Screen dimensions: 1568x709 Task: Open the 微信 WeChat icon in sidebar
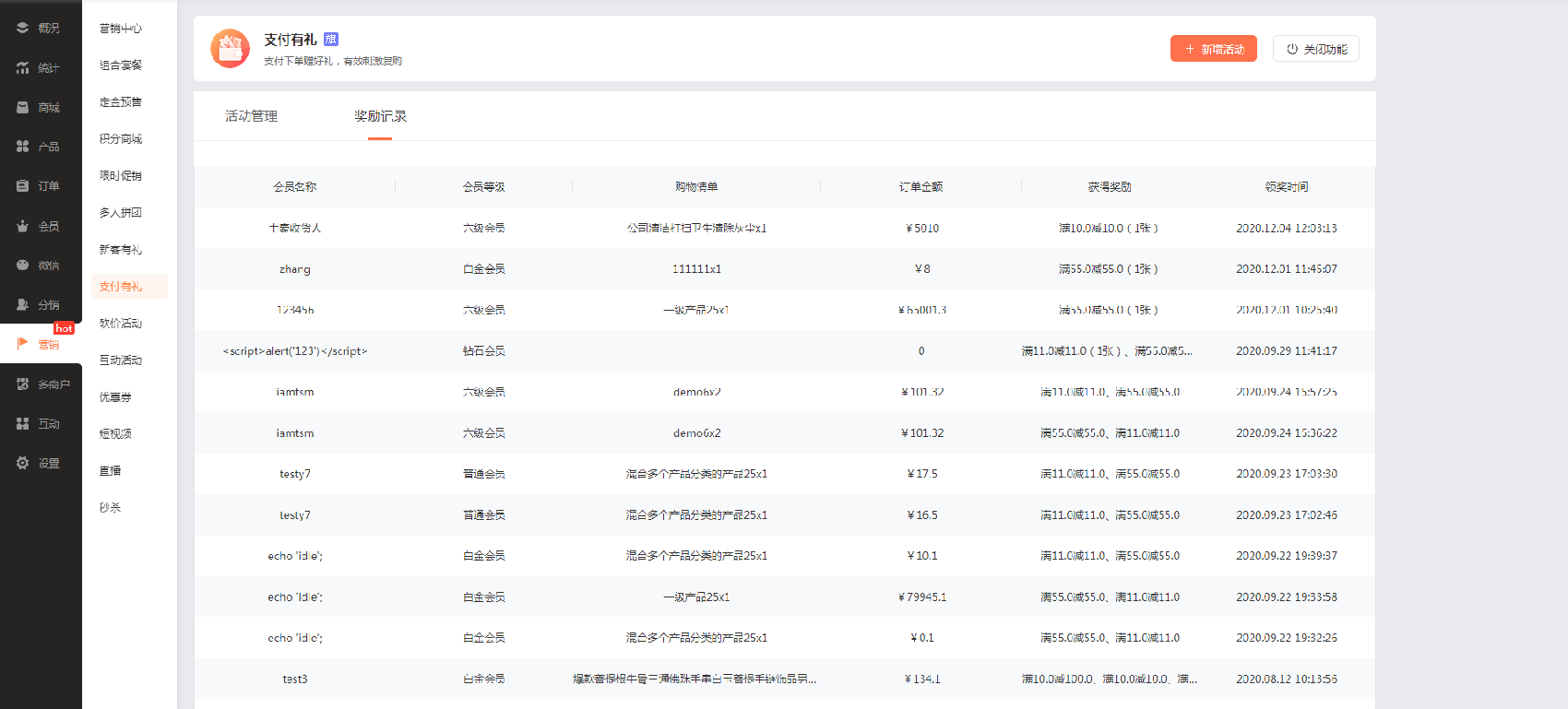[22, 266]
